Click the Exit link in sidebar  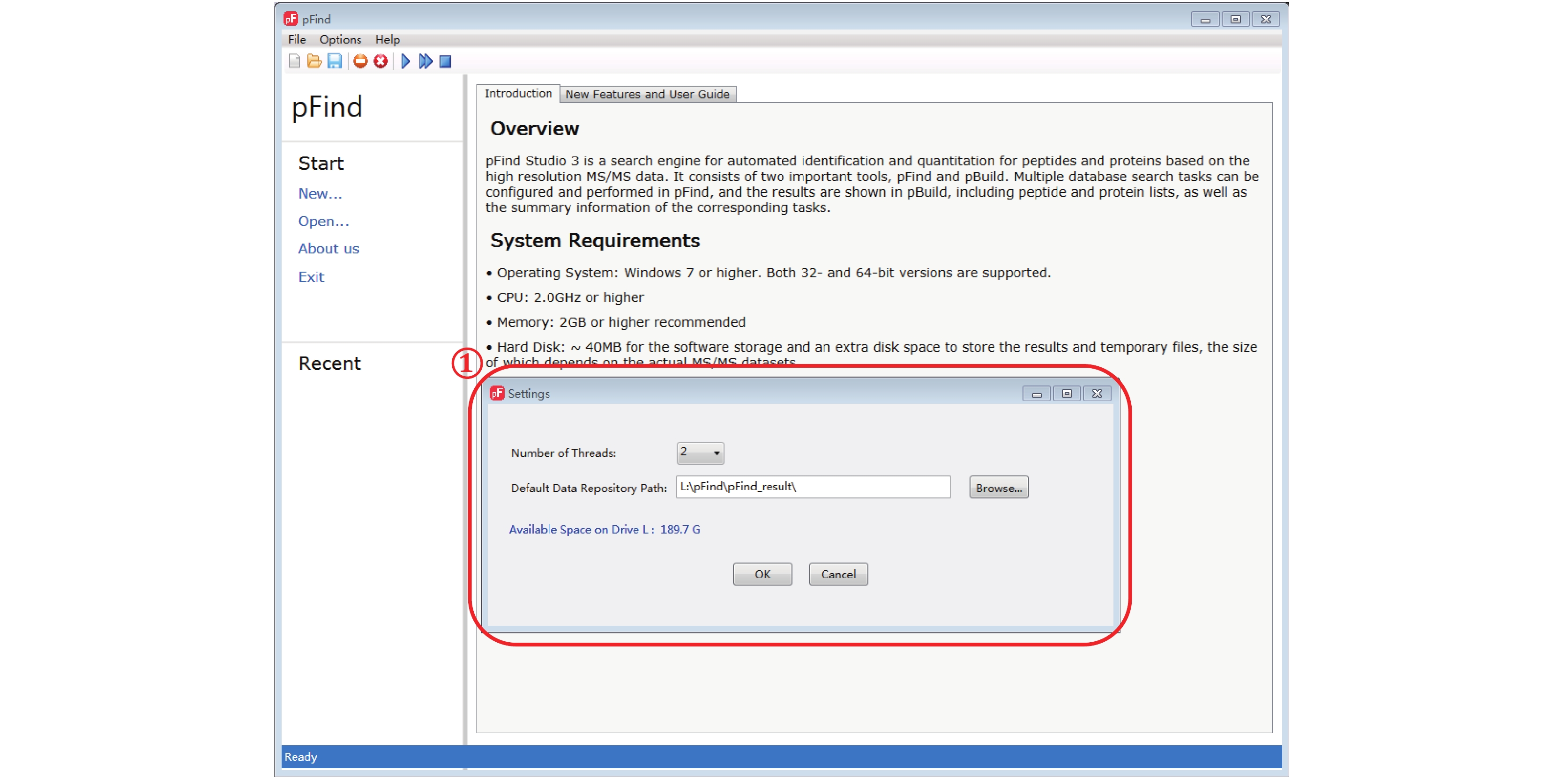(x=311, y=277)
